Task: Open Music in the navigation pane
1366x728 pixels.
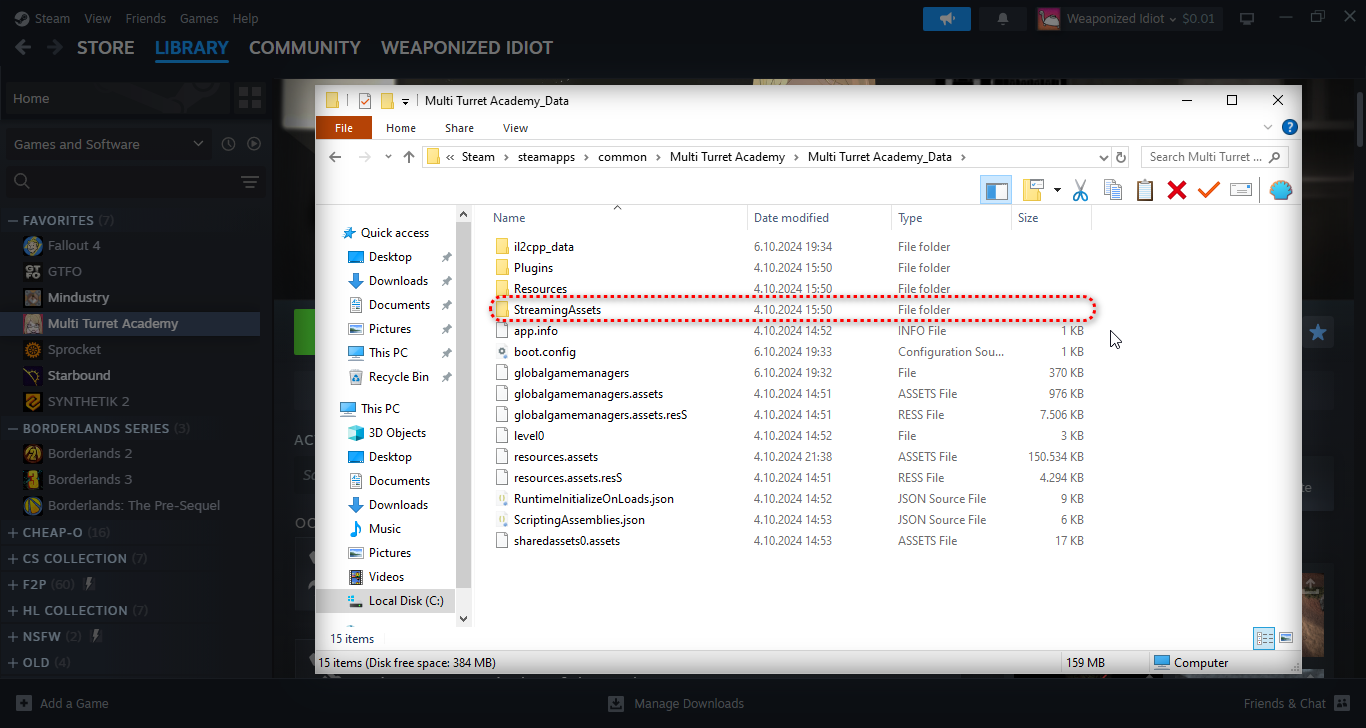Action: tap(374, 529)
